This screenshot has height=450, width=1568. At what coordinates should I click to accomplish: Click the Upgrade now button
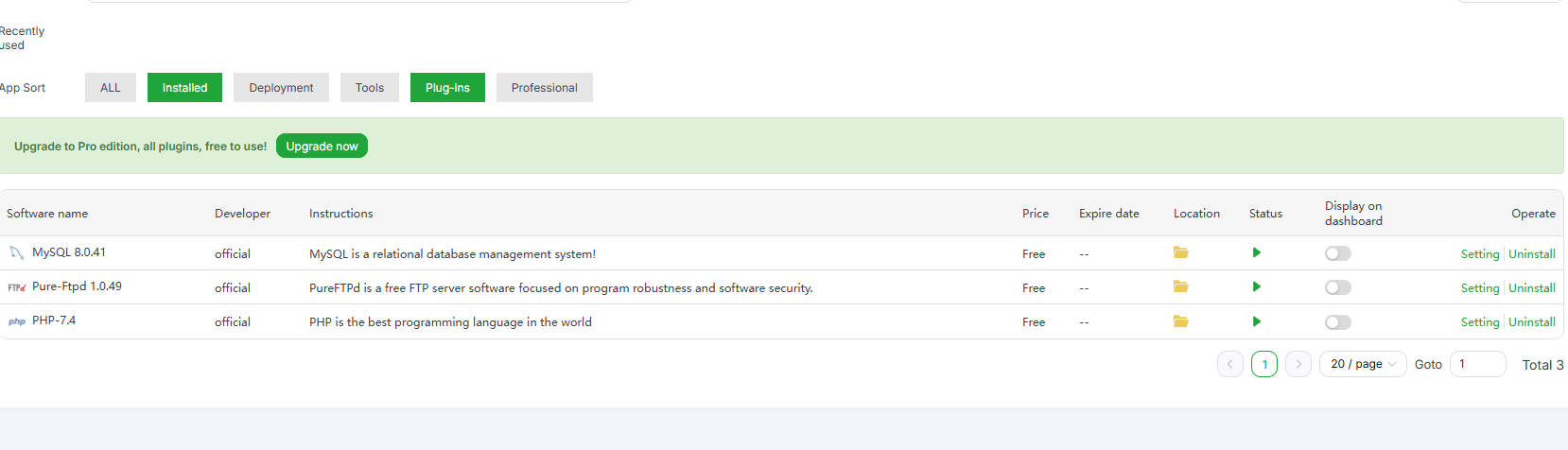pyautogui.click(x=322, y=147)
